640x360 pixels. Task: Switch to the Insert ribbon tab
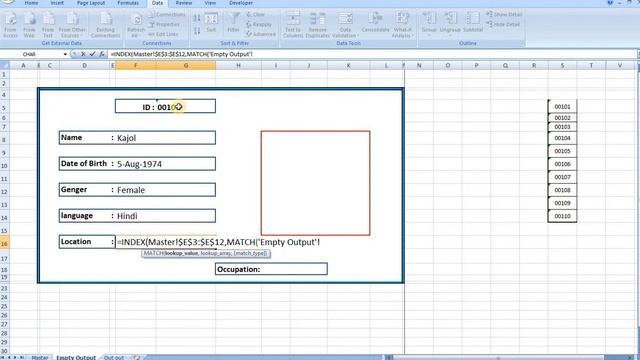point(57,3)
